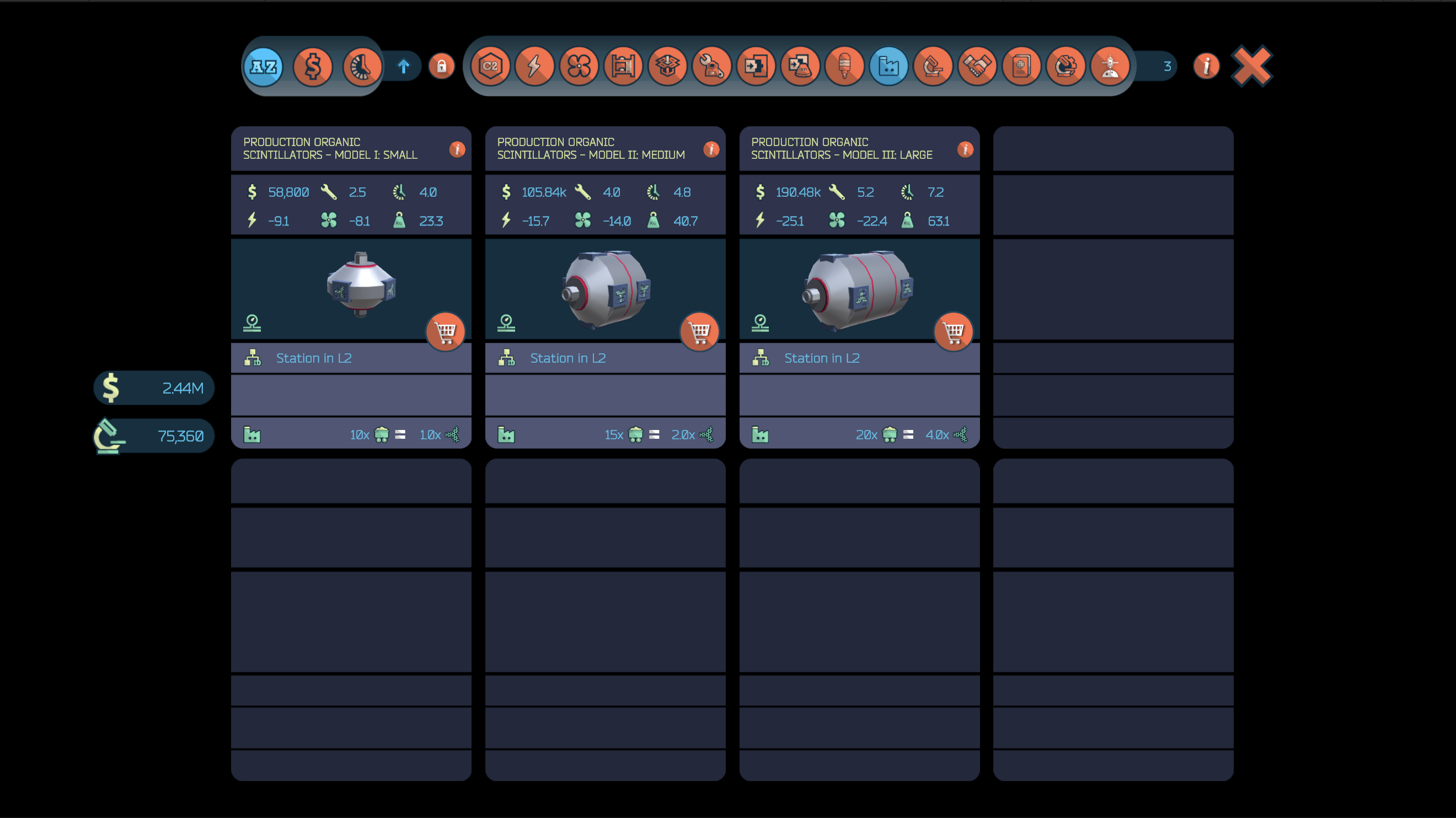Open the fuel tank category
This screenshot has width=1456, height=818.
(x=844, y=66)
